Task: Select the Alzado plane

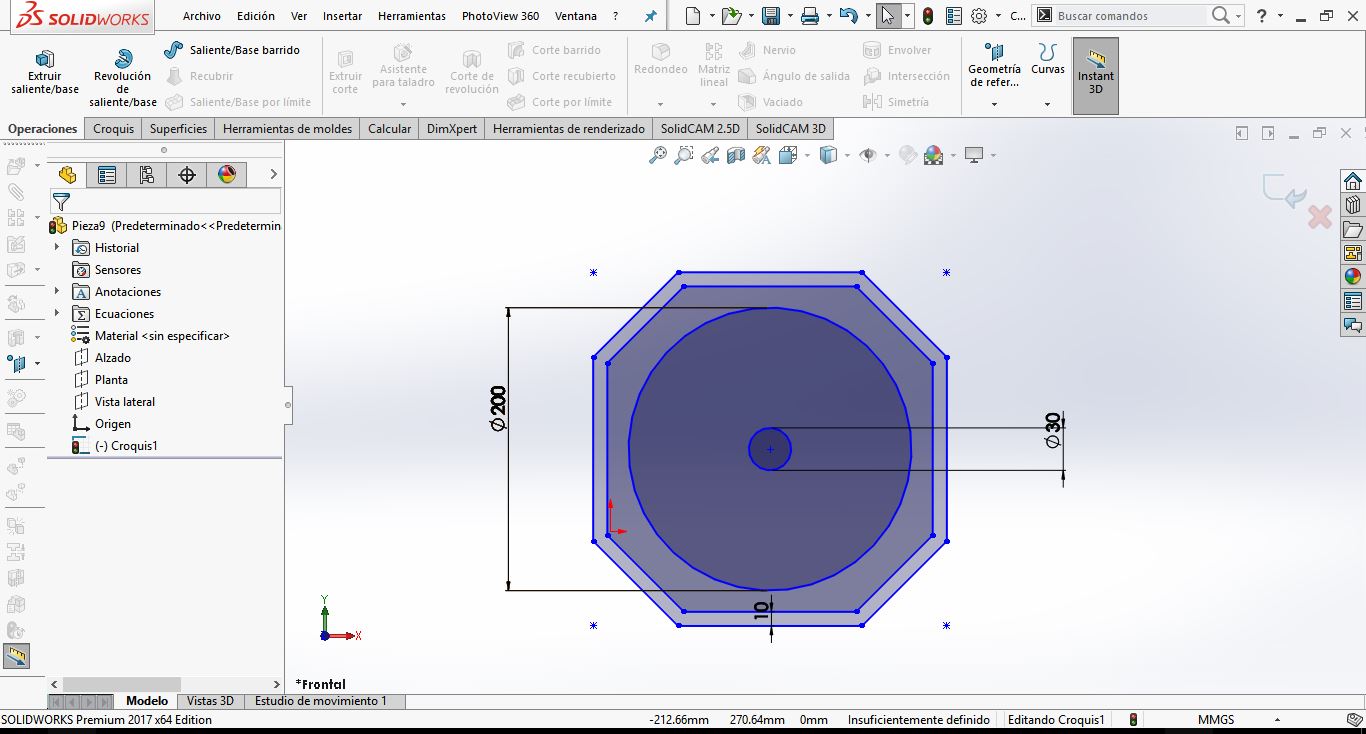Action: pos(112,358)
